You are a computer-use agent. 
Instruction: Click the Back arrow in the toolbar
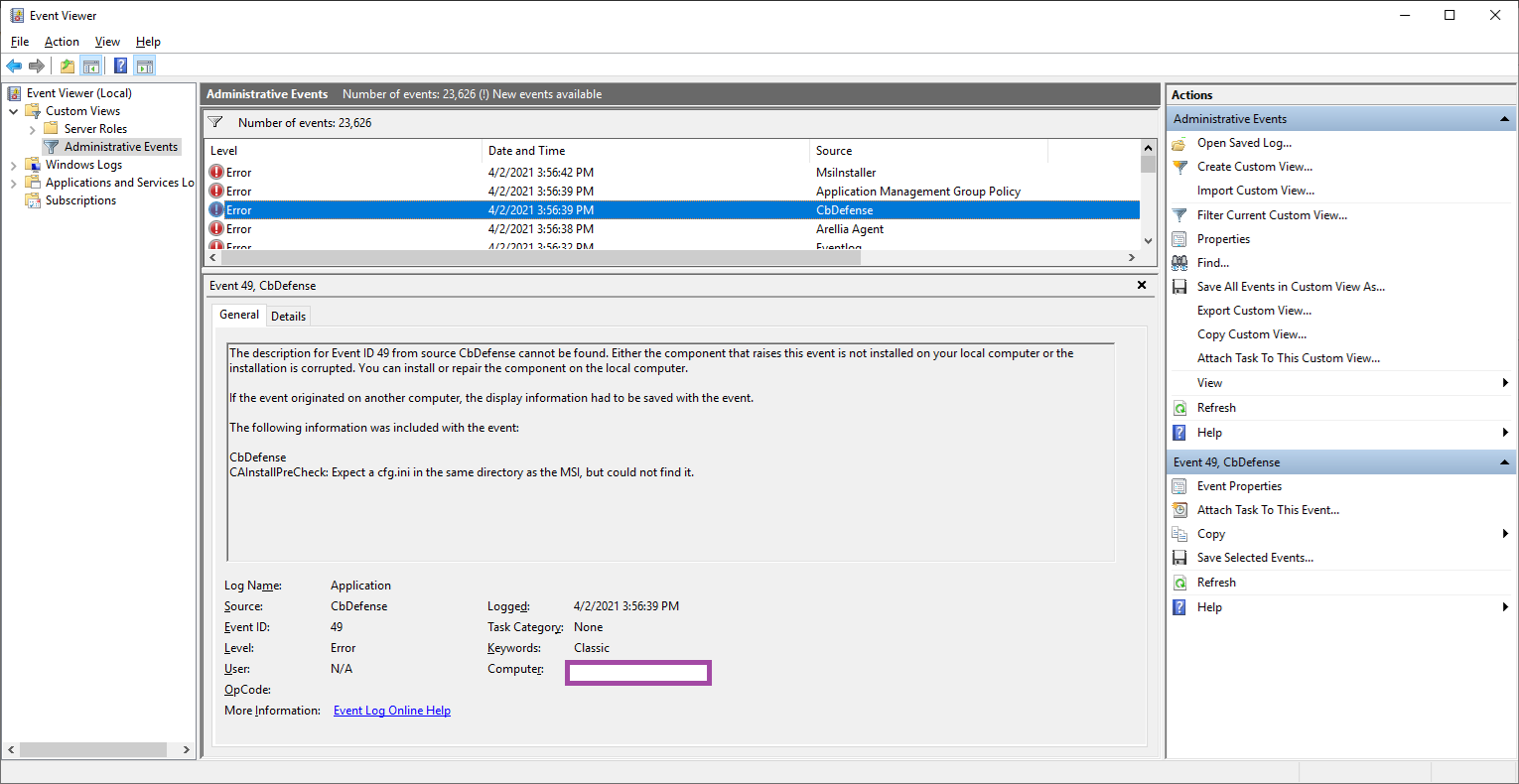coord(14,66)
